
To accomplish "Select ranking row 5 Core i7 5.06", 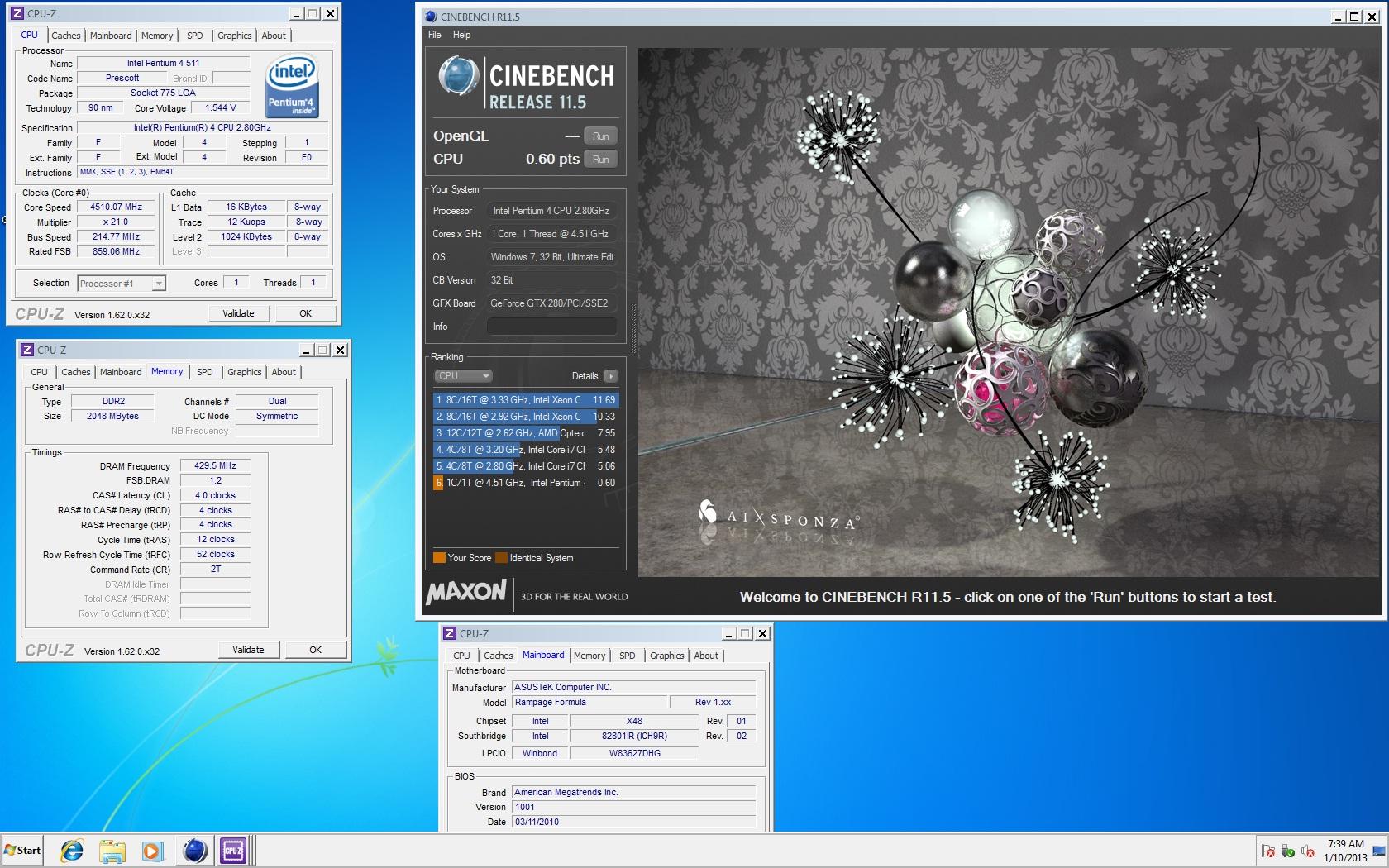I will [526, 466].
